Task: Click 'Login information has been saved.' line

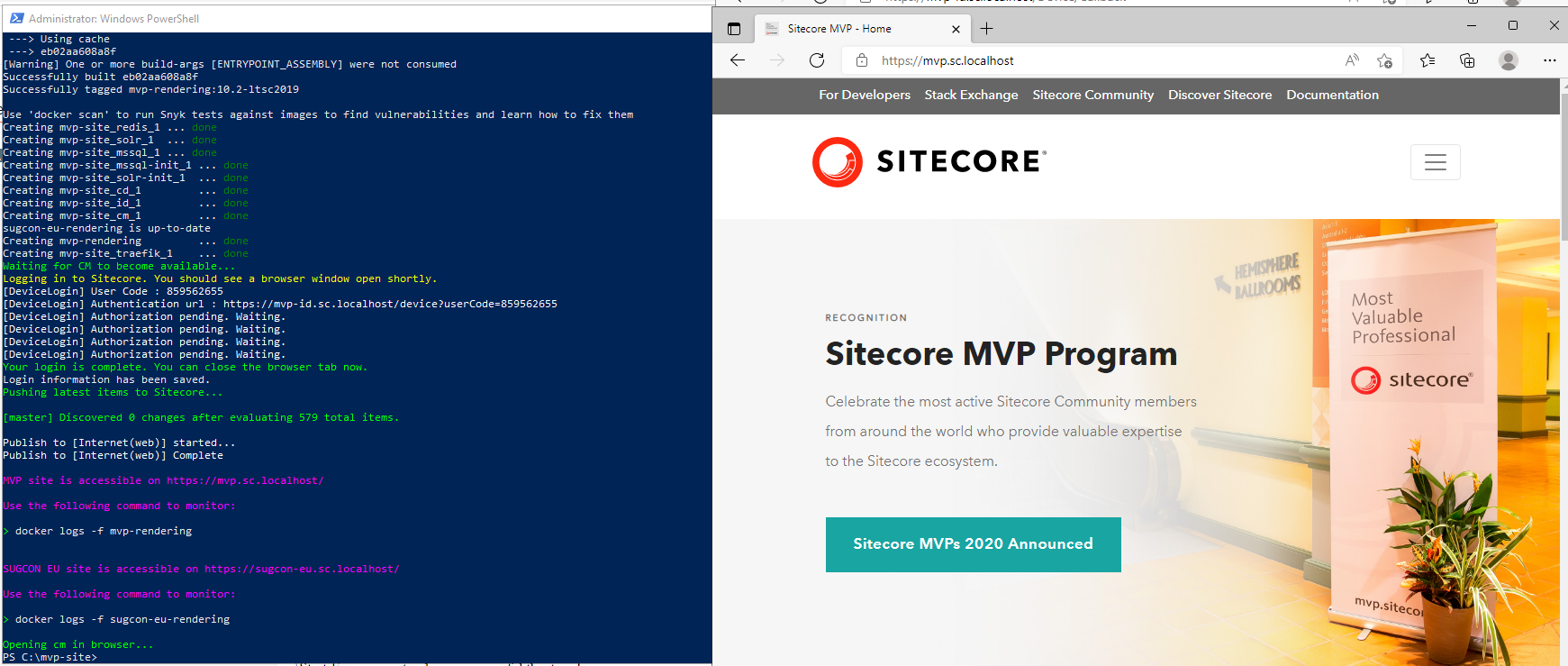Action: click(106, 379)
